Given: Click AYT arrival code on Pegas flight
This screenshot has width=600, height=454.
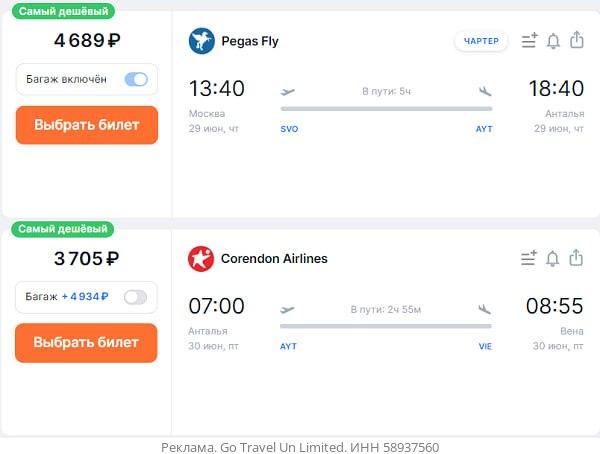Looking at the screenshot, I should pos(484,129).
